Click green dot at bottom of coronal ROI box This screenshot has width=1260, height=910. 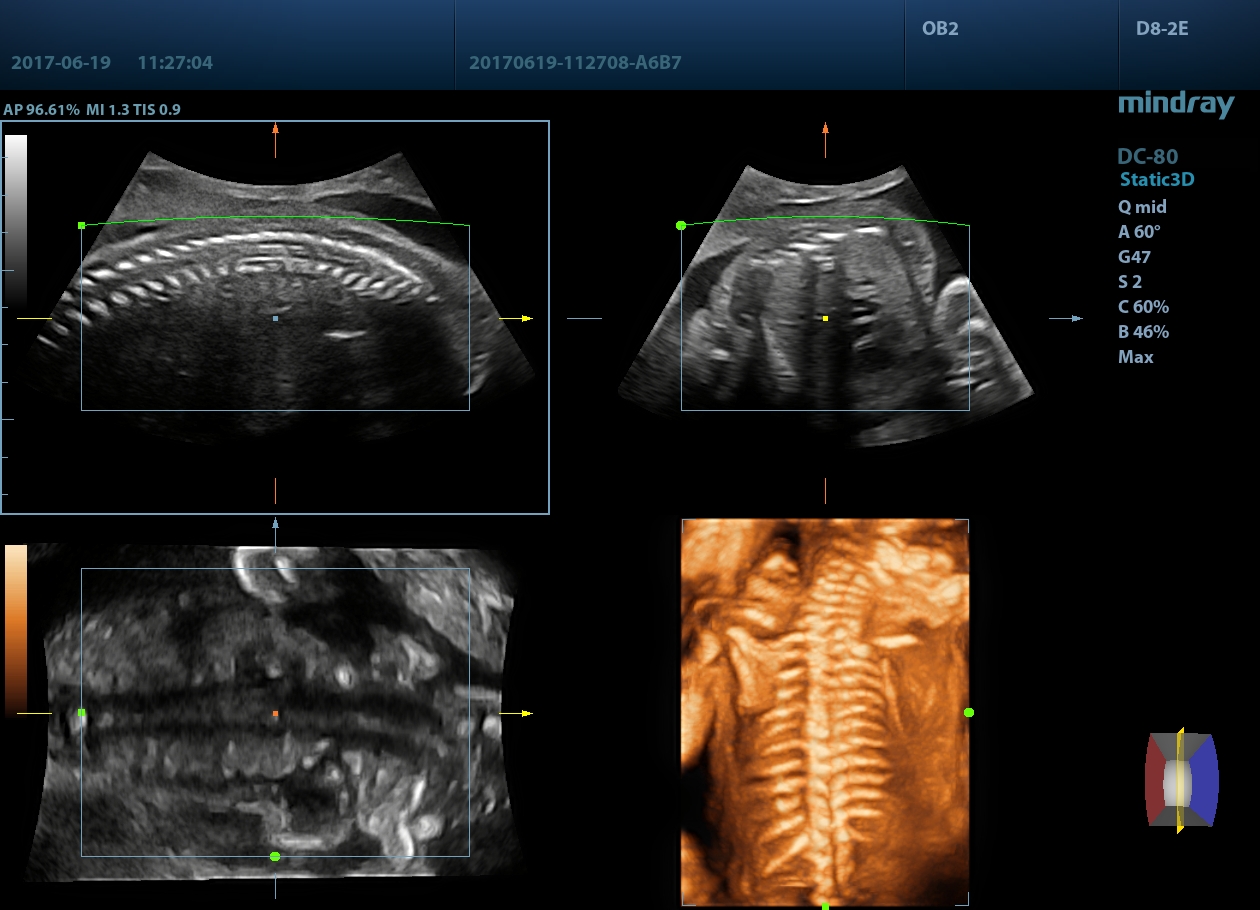(x=275, y=856)
